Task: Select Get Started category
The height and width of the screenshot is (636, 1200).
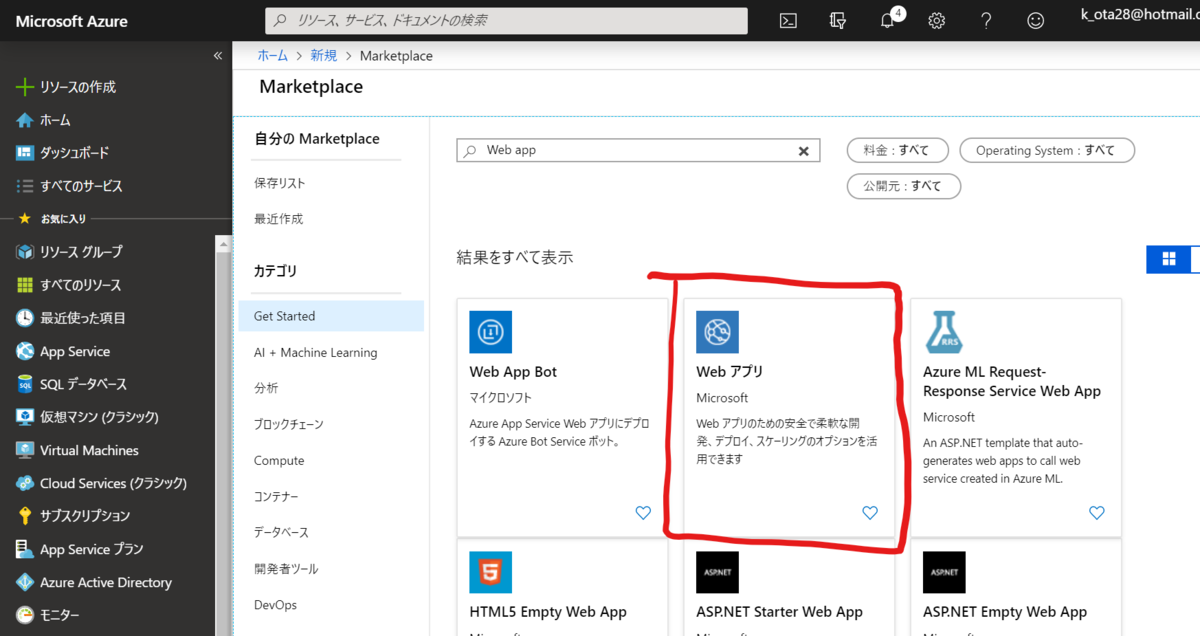Action: pyautogui.click(x=331, y=316)
